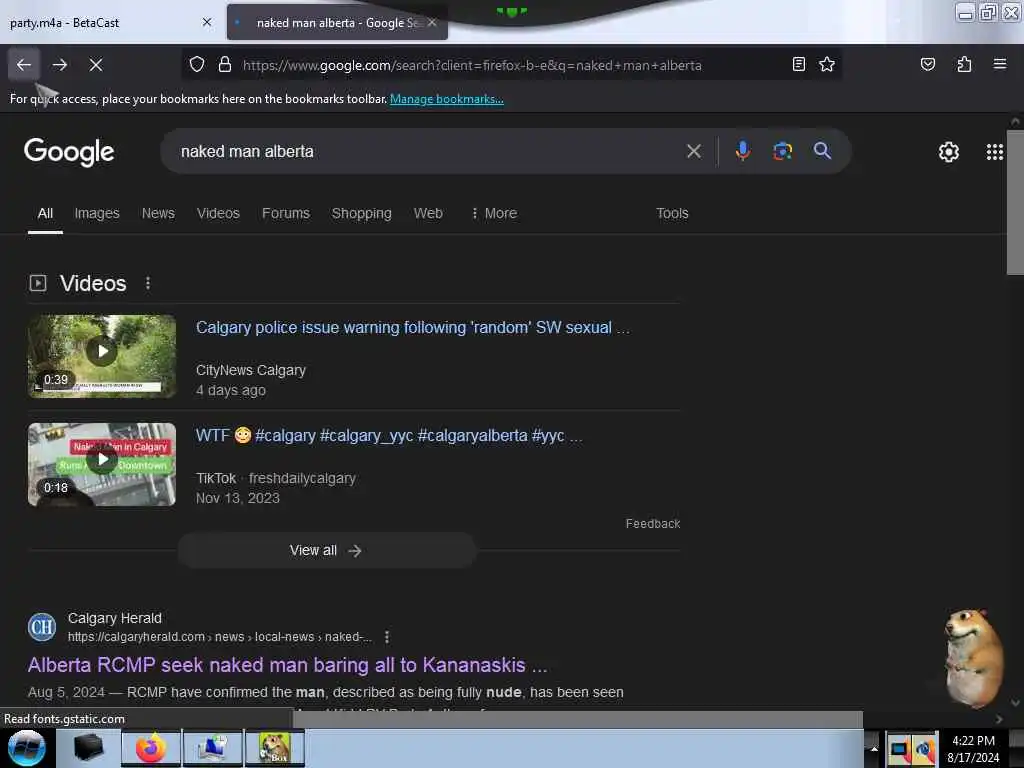
Task: Start a voice search with the microphone
Action: (x=743, y=152)
